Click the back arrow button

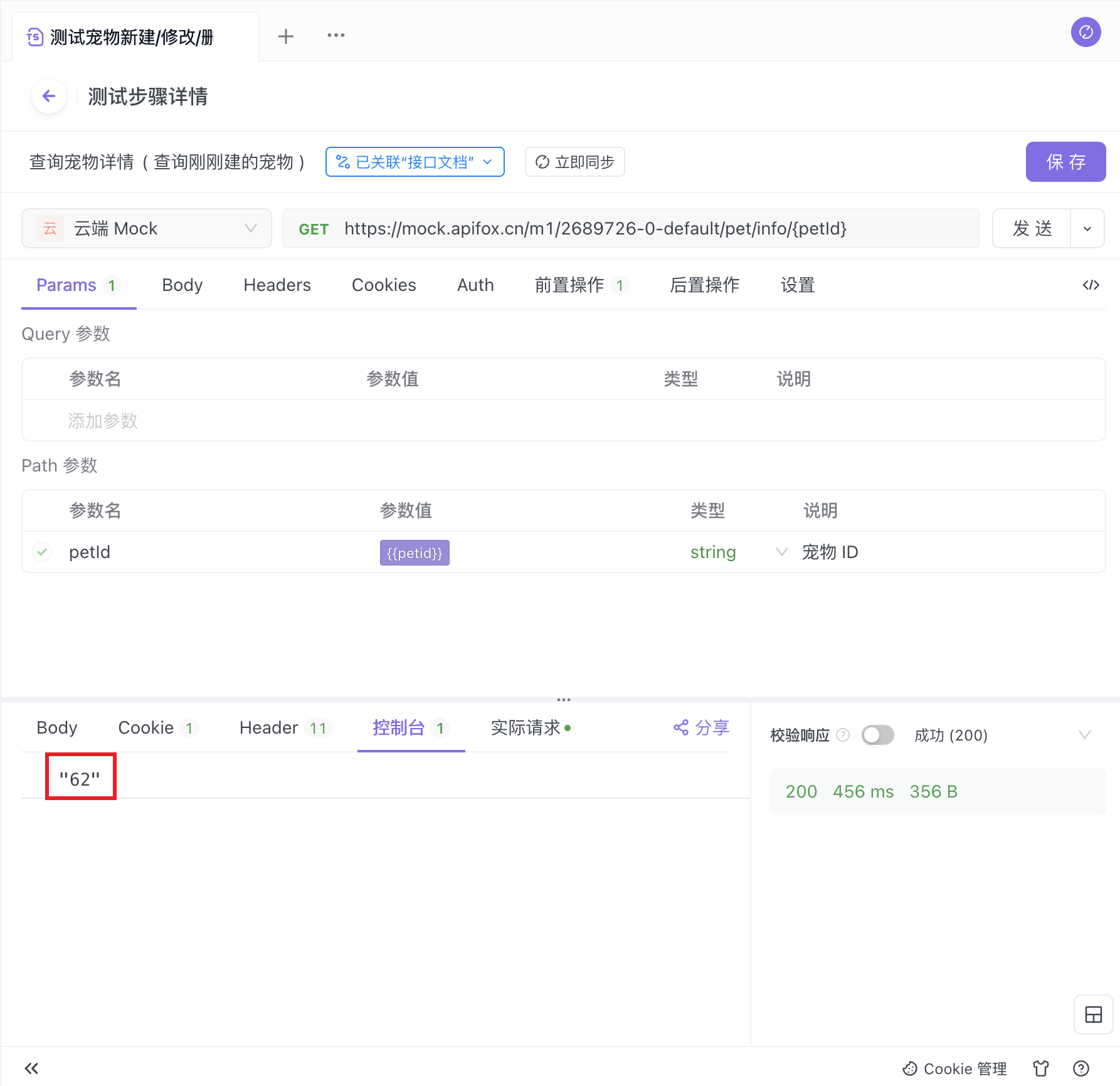(49, 96)
